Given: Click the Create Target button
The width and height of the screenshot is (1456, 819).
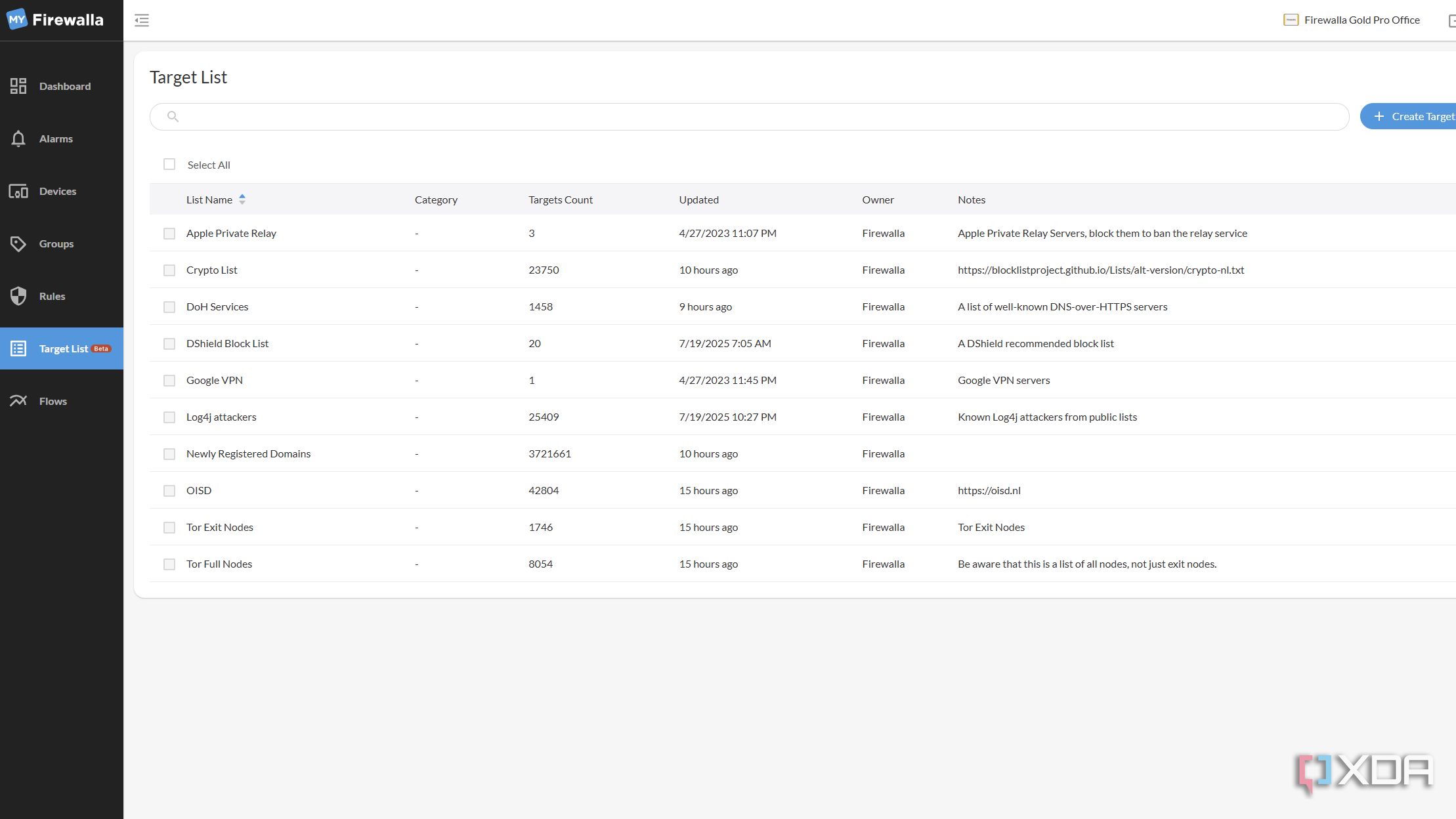Looking at the screenshot, I should click(x=1409, y=116).
